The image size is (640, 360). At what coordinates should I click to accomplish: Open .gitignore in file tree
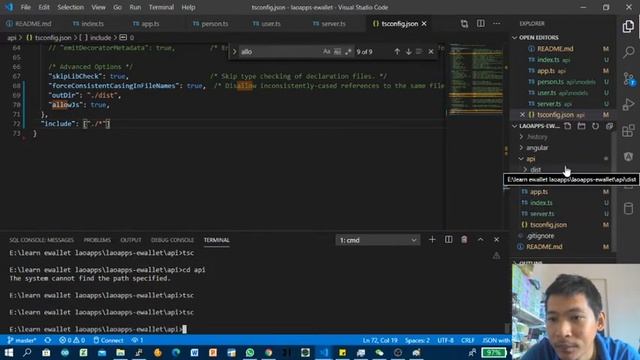540,236
